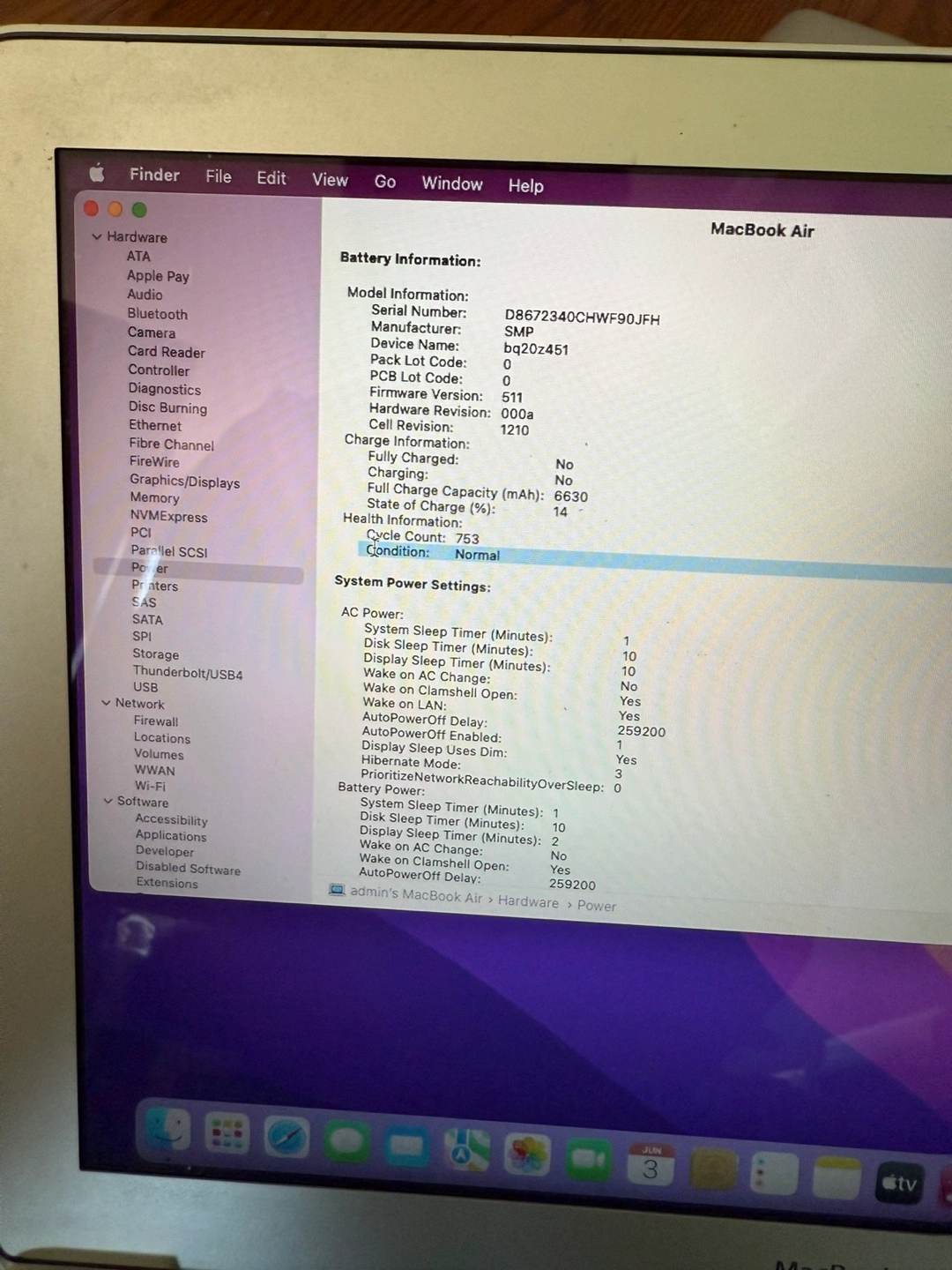952x1270 pixels.
Task: Minimize window with yellow button
Action: [x=115, y=209]
